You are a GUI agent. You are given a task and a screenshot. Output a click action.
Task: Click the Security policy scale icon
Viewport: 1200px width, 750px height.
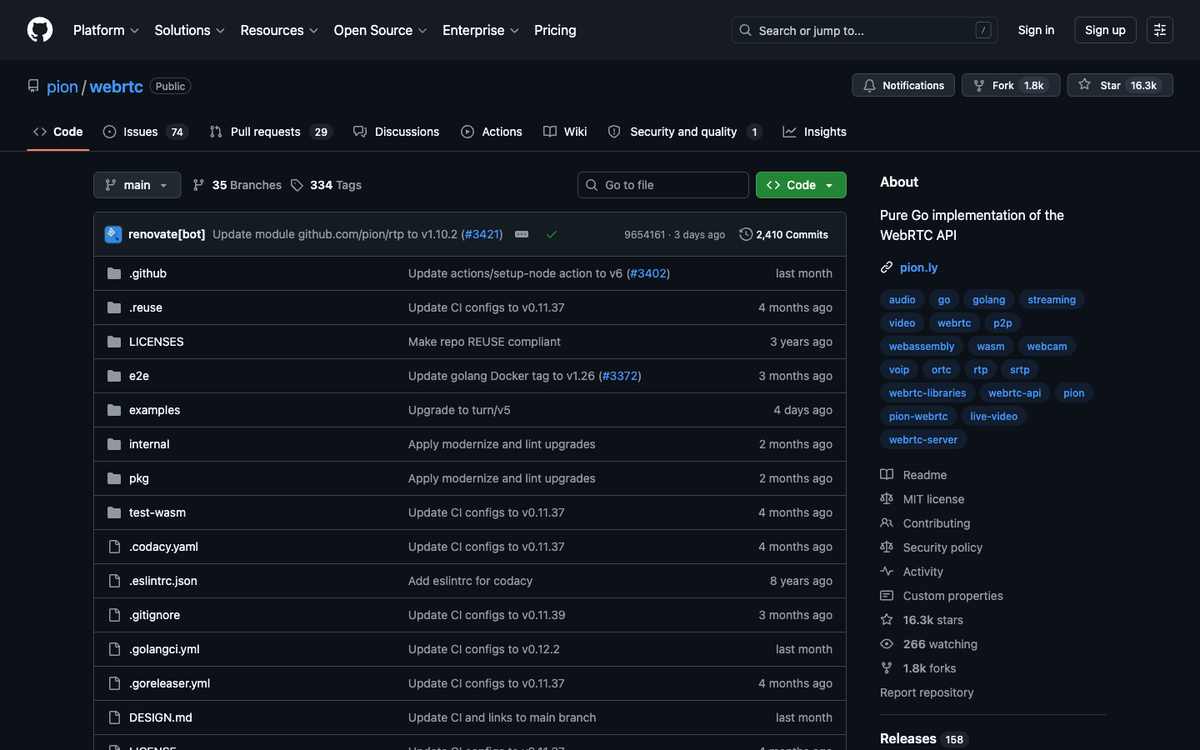tap(887, 547)
